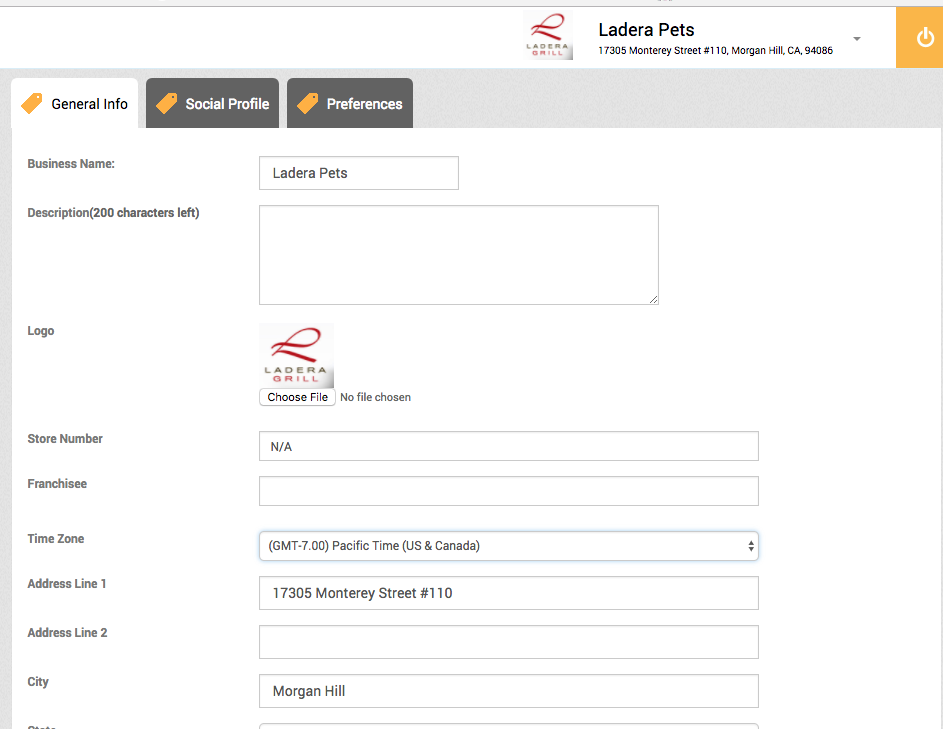Click the tag icon on Preferences tab
Image resolution: width=943 pixels, height=729 pixels.
307,103
